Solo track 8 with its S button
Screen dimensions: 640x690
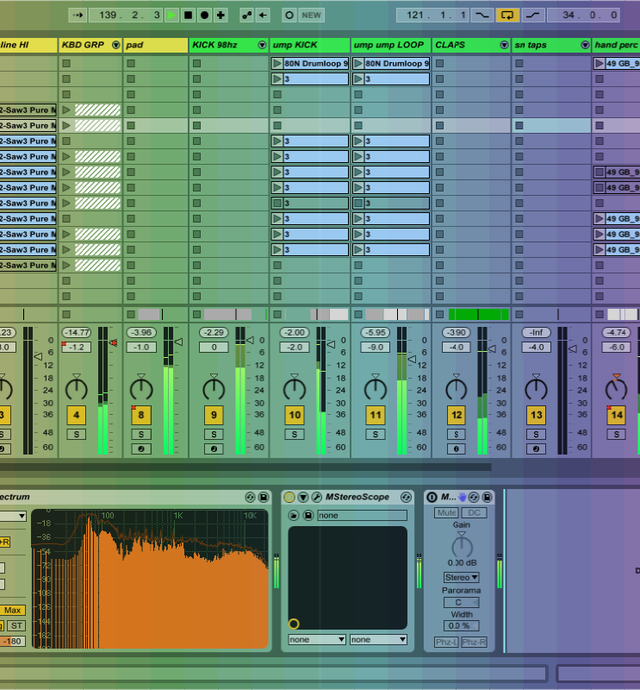(x=141, y=434)
